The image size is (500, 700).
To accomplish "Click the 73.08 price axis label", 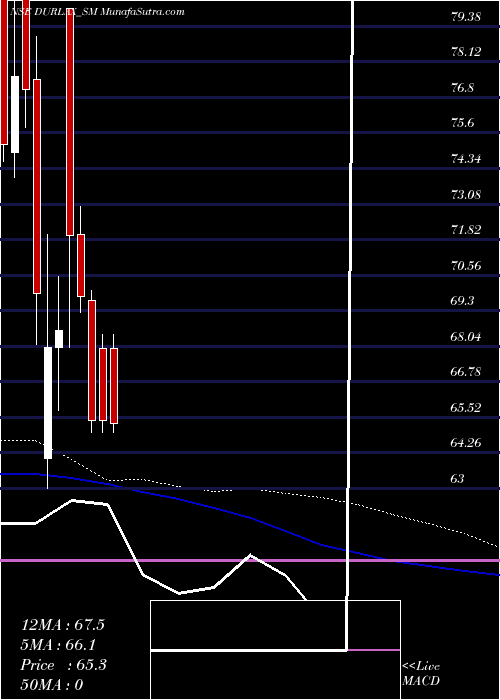I will 466,195.
